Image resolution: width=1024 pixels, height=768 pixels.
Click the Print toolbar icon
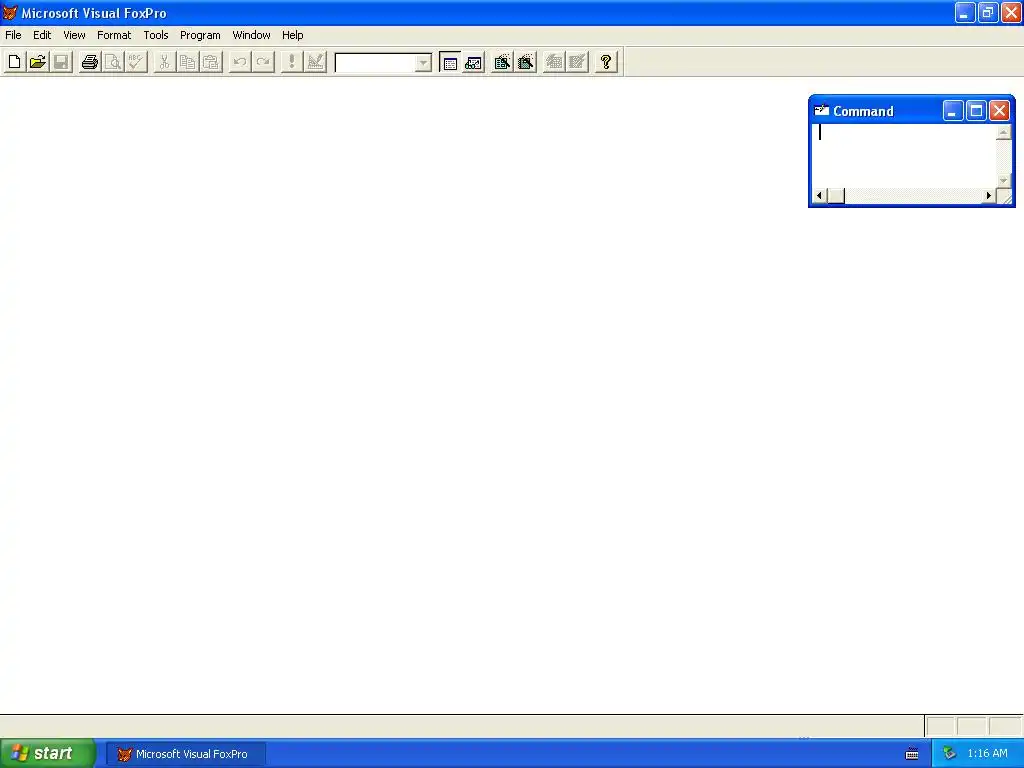89,62
